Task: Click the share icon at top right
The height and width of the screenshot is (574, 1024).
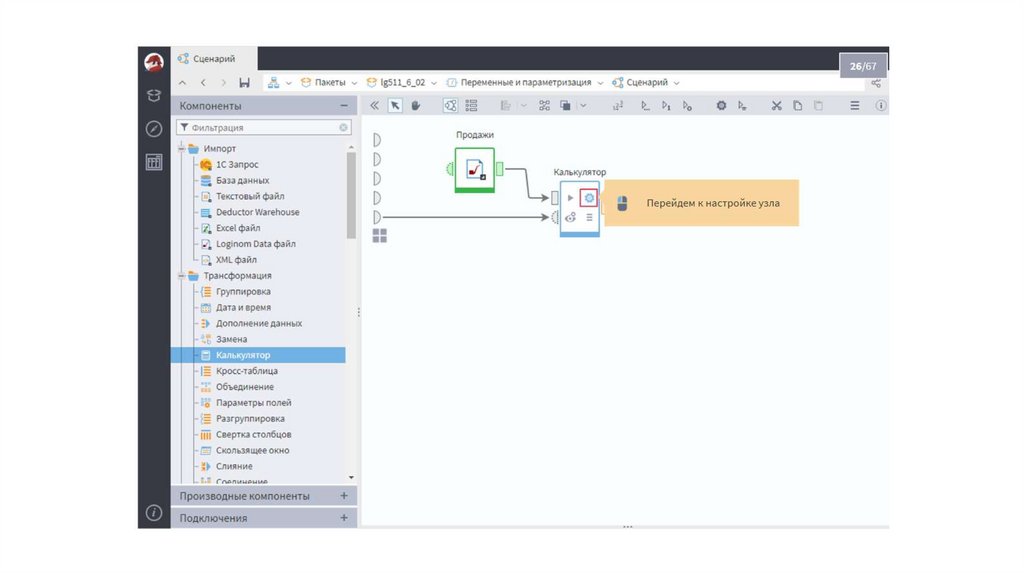Action: 876,82
